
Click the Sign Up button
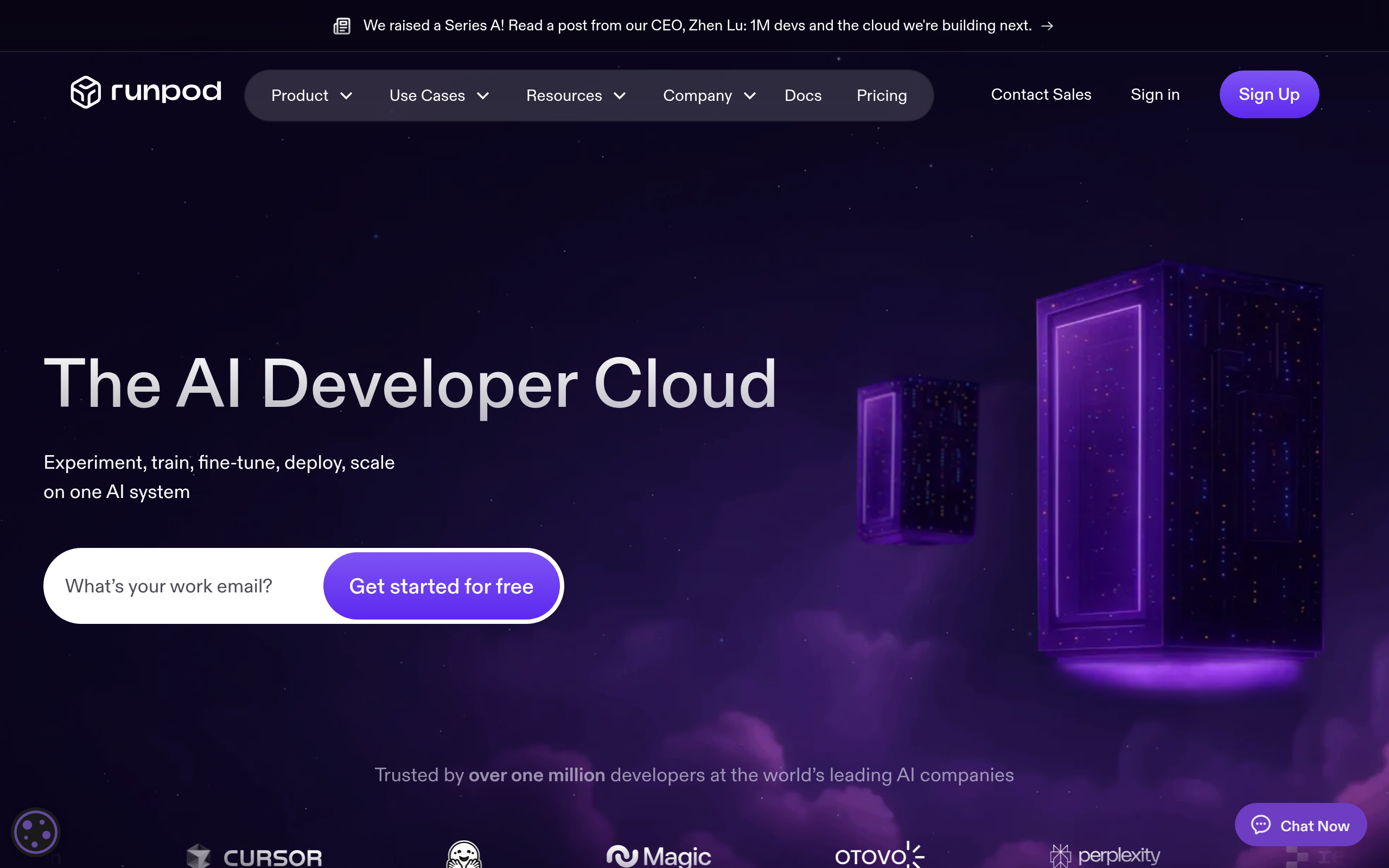pyautogui.click(x=1269, y=95)
